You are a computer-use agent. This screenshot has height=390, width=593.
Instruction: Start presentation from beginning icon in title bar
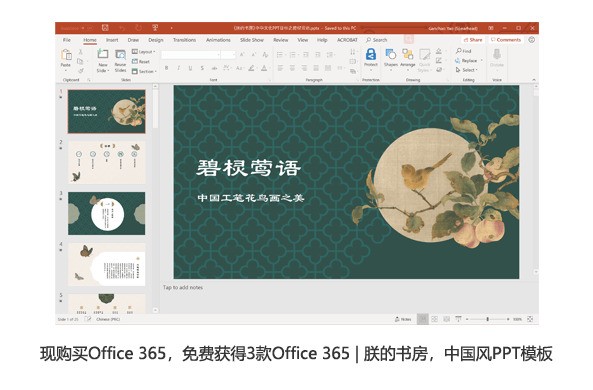pyautogui.click(x=155, y=28)
